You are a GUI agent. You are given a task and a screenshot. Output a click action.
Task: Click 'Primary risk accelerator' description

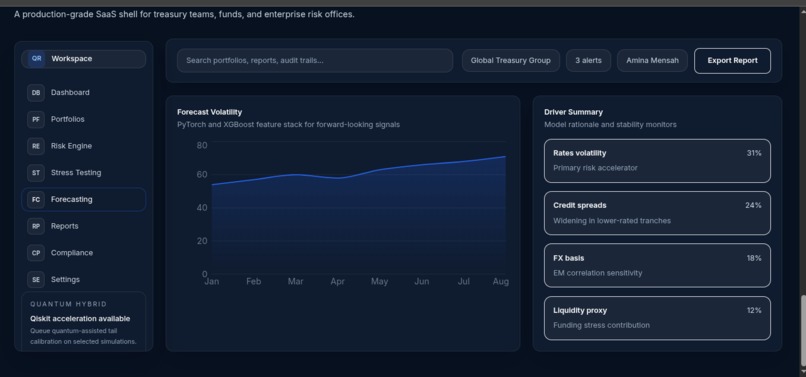click(x=595, y=168)
